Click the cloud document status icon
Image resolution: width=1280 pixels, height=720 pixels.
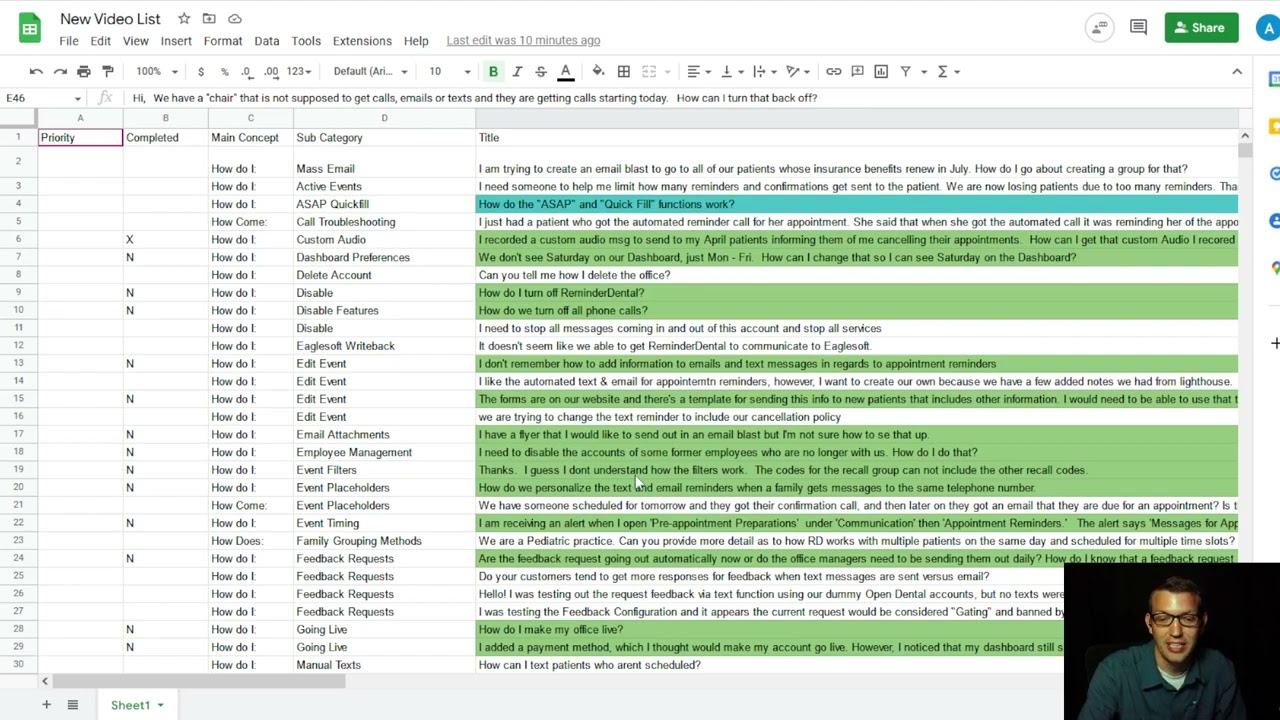(x=234, y=19)
